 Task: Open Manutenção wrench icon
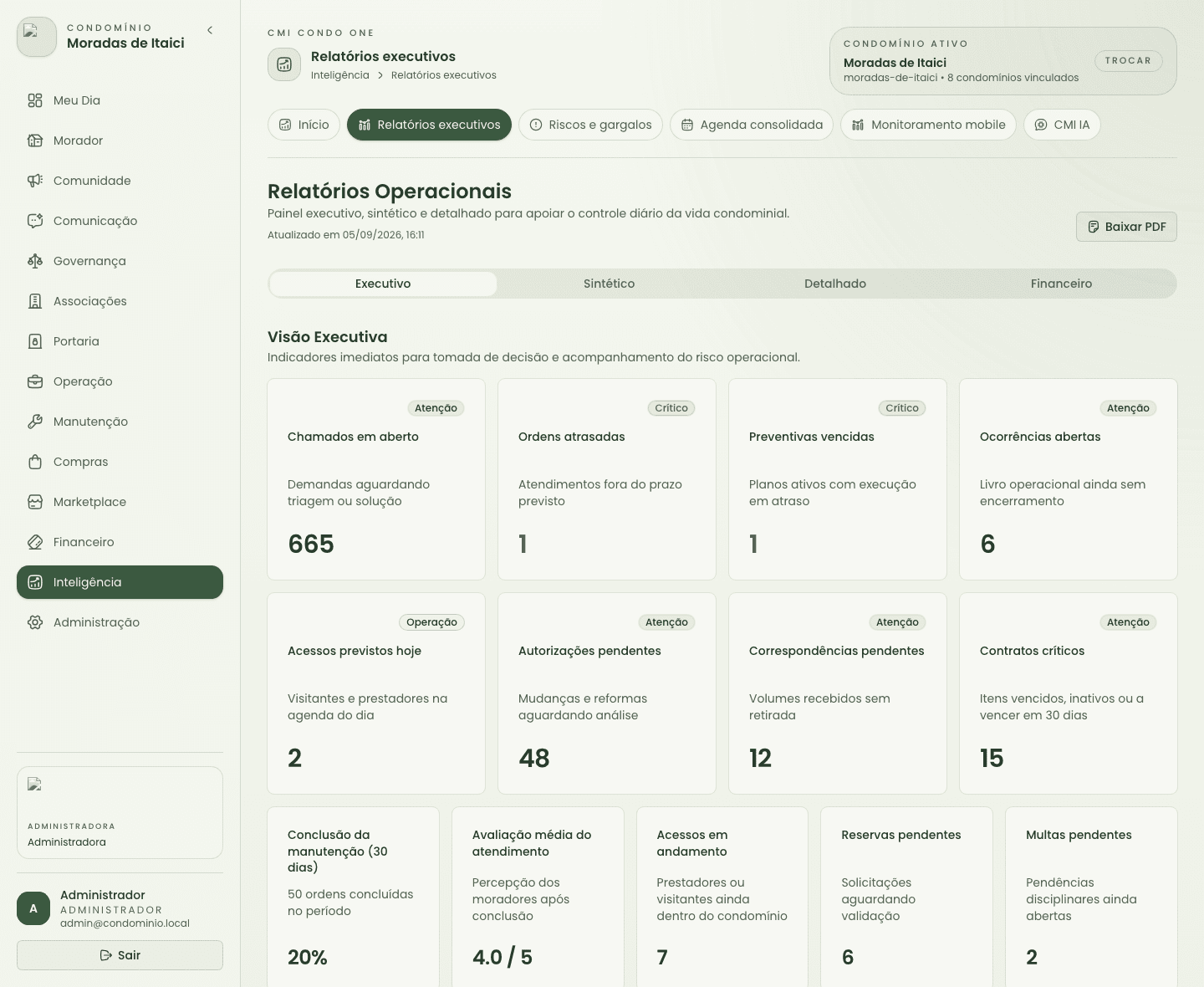click(35, 422)
